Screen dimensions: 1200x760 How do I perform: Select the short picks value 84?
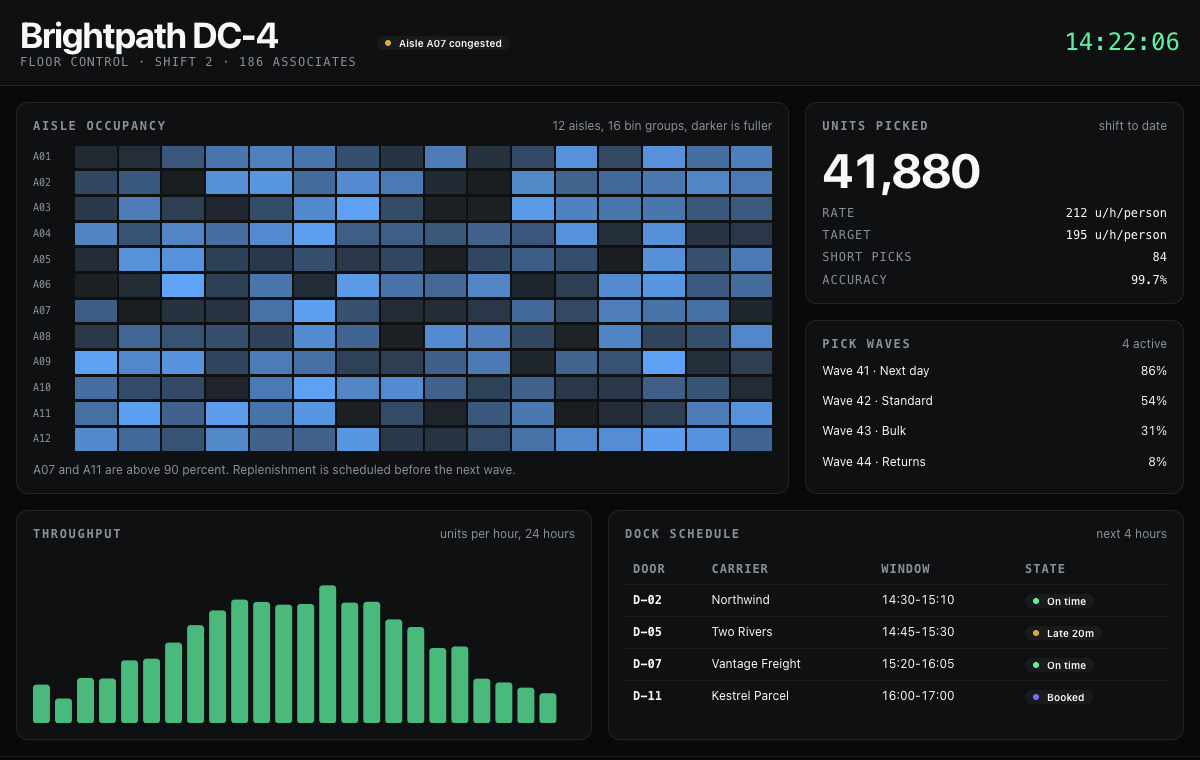coord(1159,257)
